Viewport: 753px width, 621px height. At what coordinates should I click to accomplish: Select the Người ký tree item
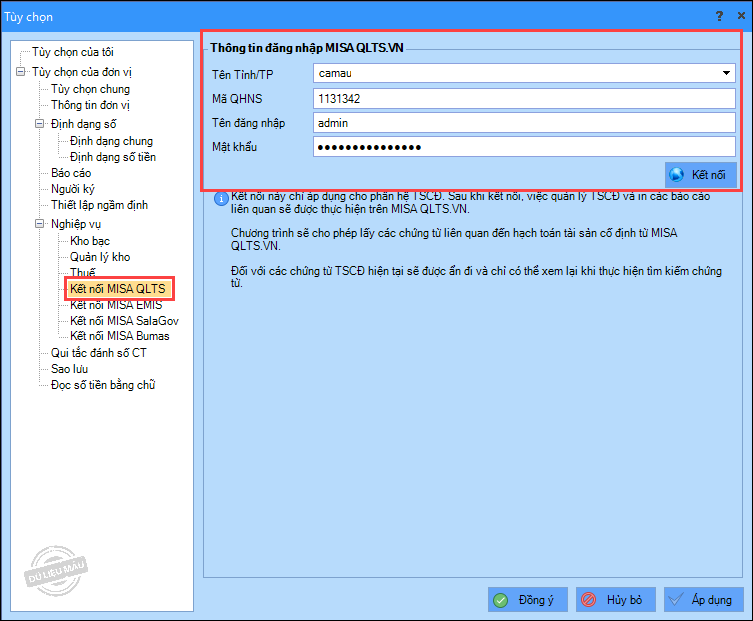click(x=73, y=189)
